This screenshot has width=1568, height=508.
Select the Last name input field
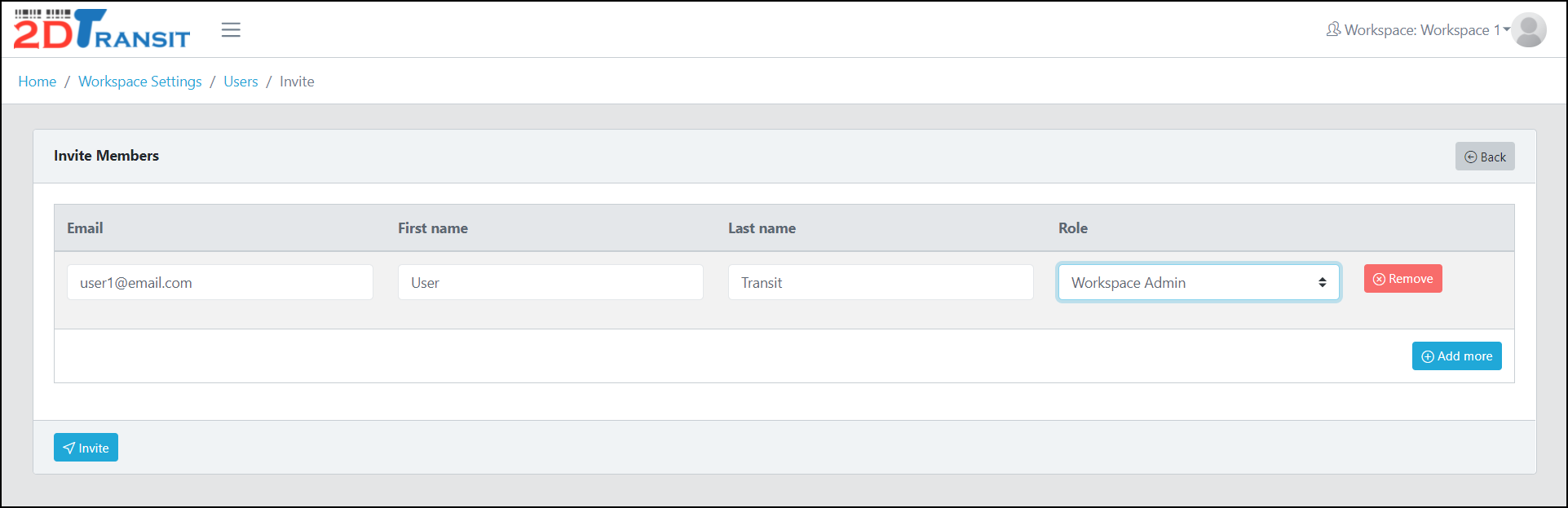[x=881, y=283]
